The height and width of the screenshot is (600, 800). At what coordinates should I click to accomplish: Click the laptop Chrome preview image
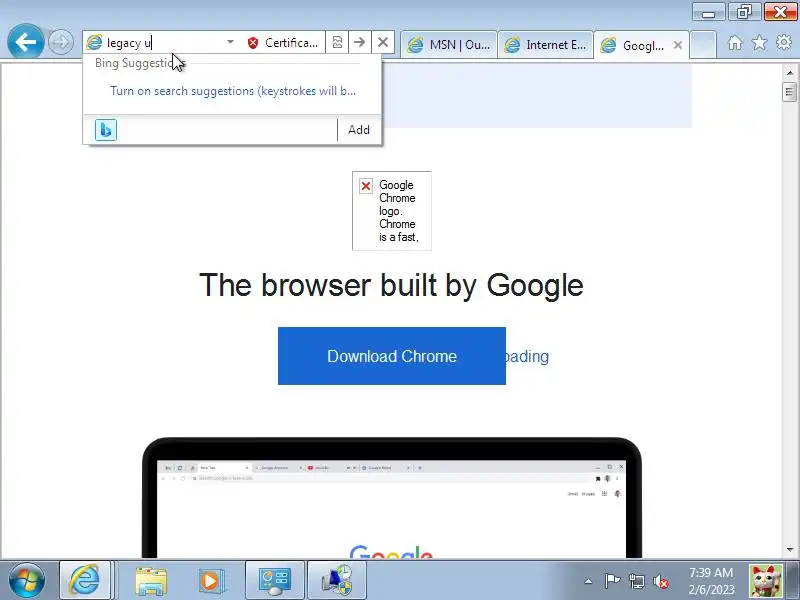tap(391, 497)
